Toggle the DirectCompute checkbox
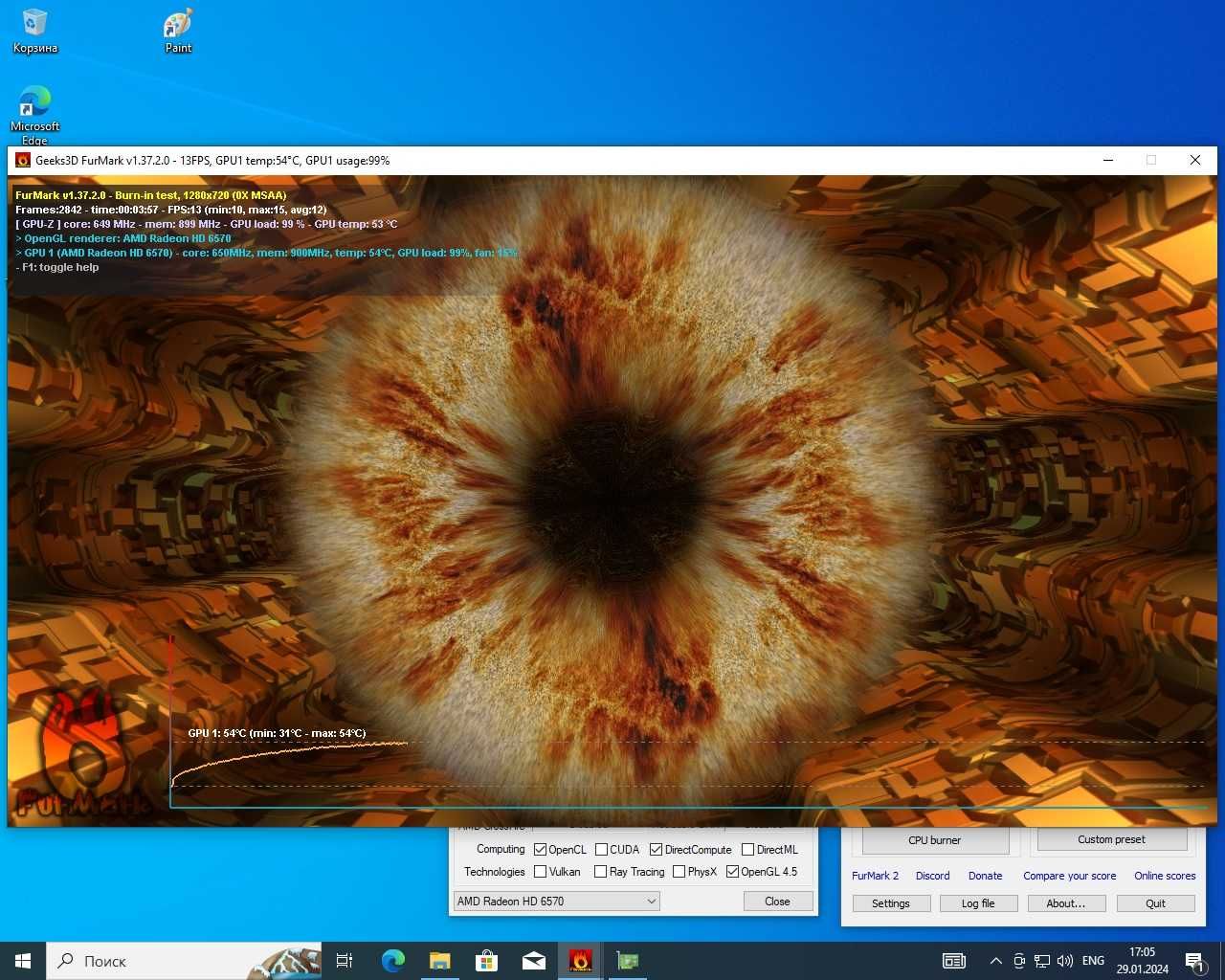The width and height of the screenshot is (1225, 980). 656,850
